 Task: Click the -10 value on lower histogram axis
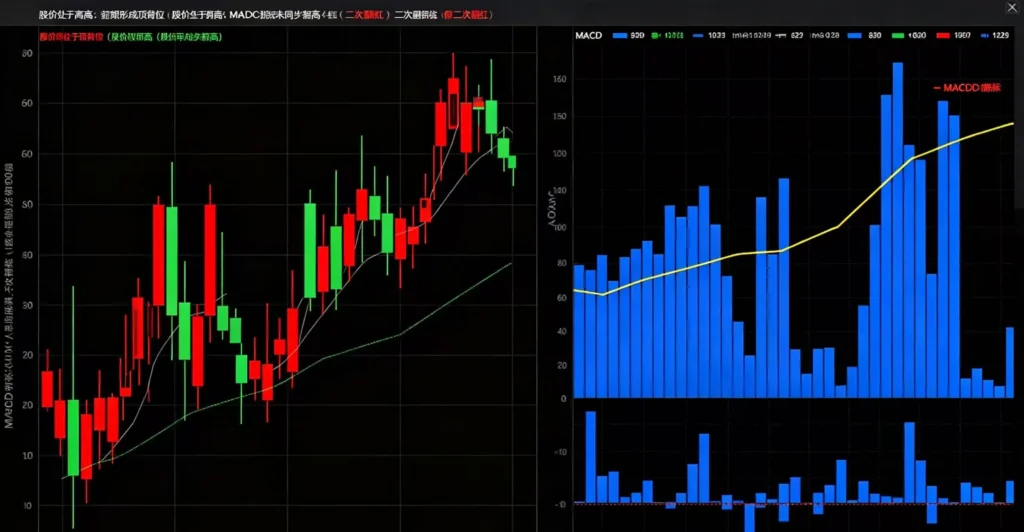[x=561, y=452]
